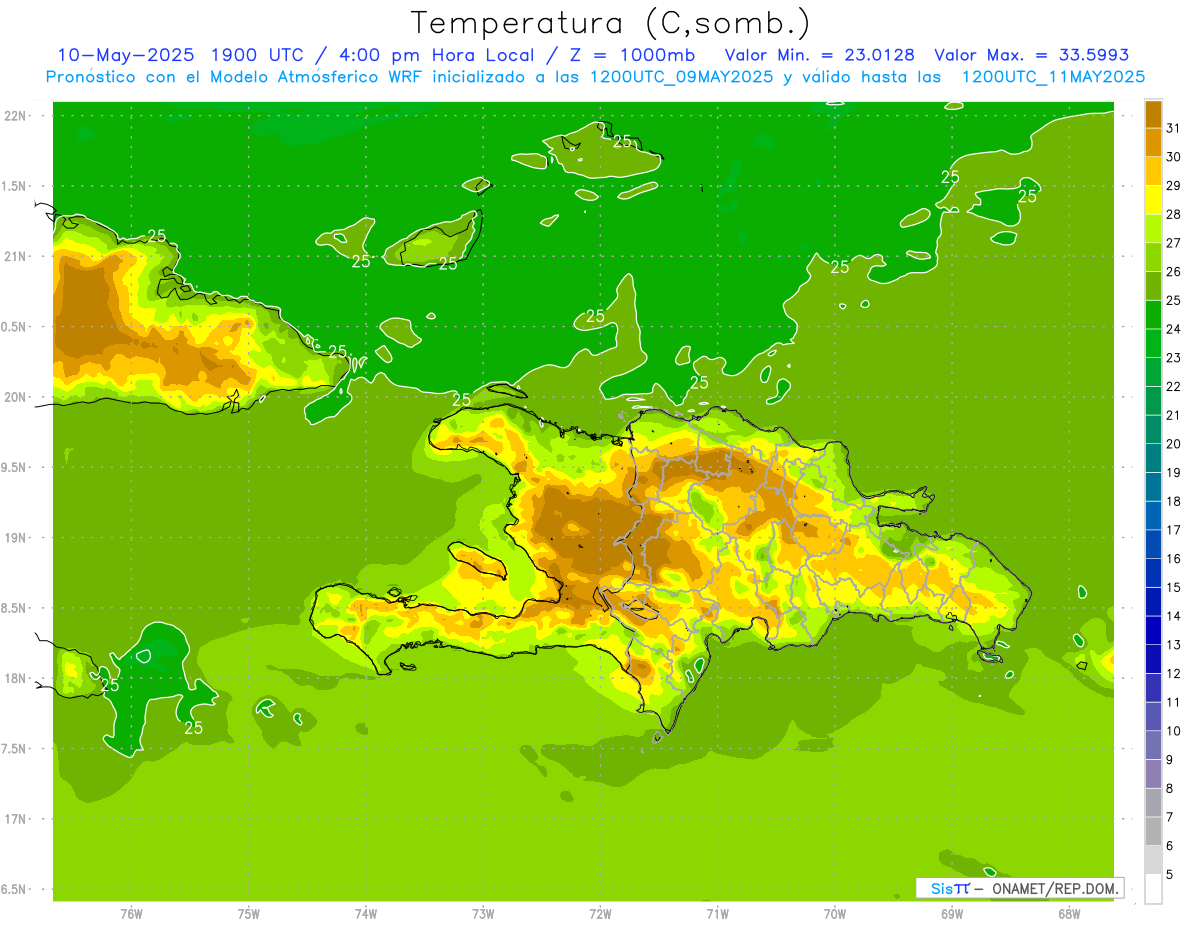
Task: Click the '1200UTC_09MAY2025' initialization time text
Action: (x=682, y=77)
